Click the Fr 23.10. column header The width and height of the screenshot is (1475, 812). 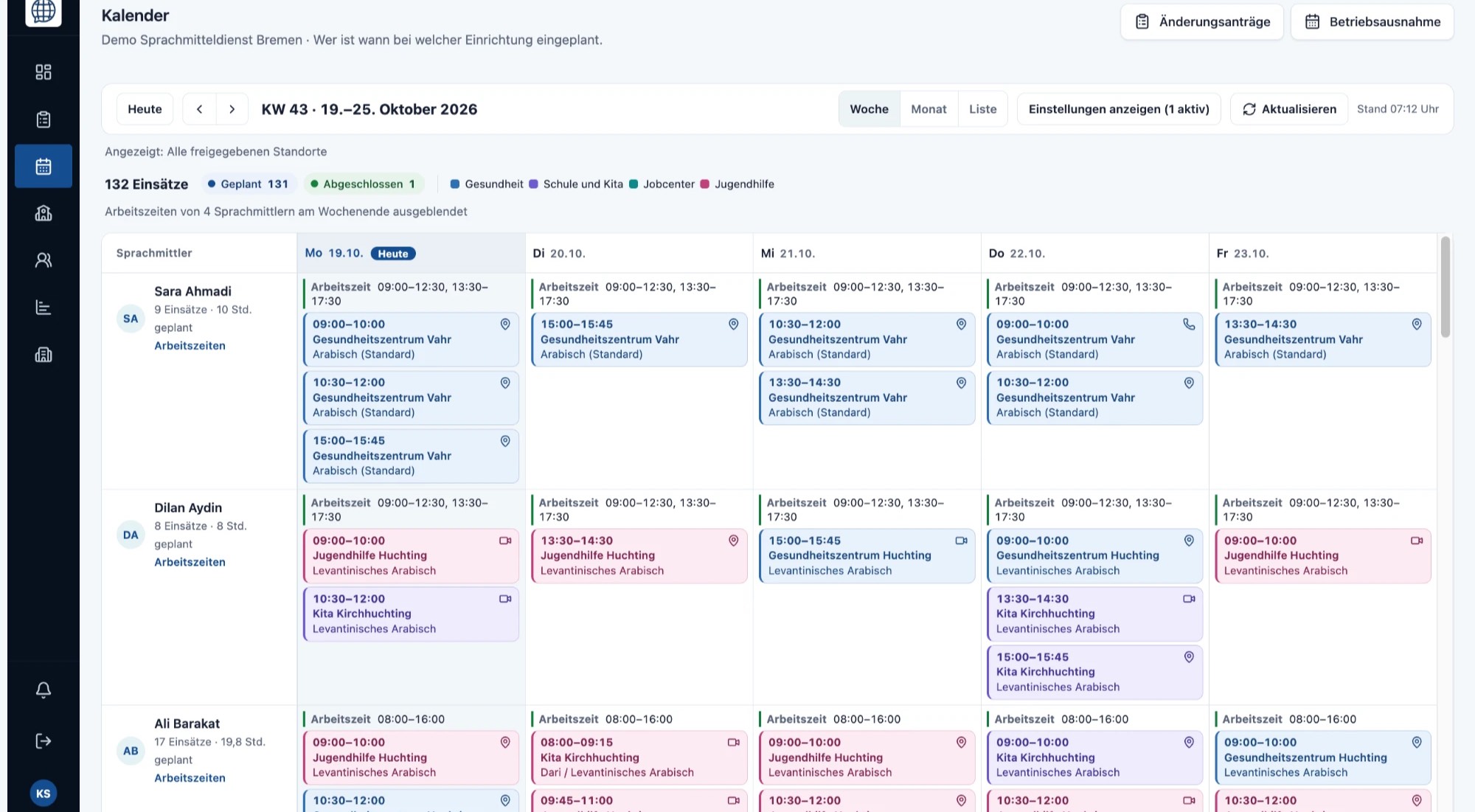point(1322,253)
